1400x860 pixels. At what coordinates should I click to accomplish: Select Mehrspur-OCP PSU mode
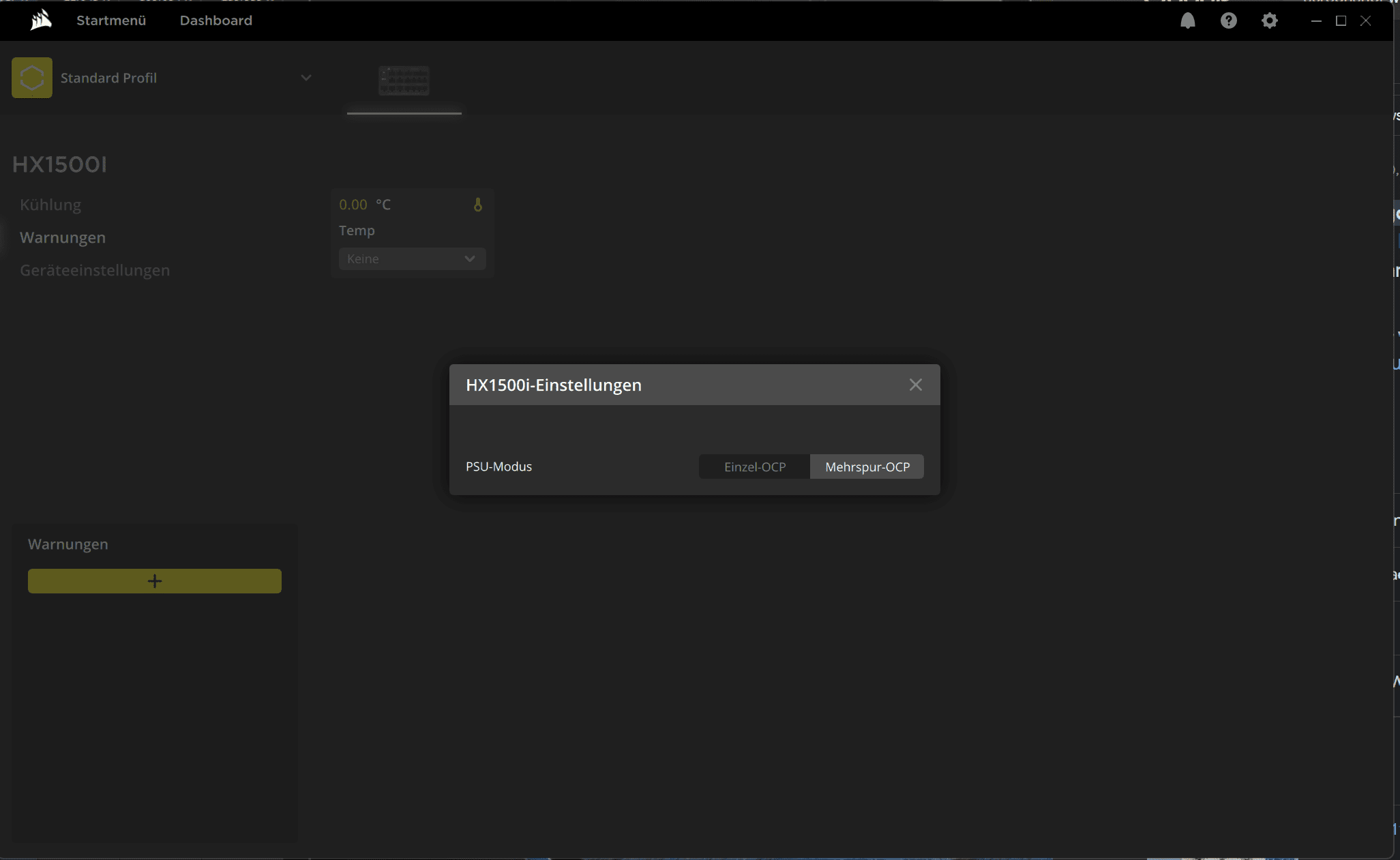(867, 466)
